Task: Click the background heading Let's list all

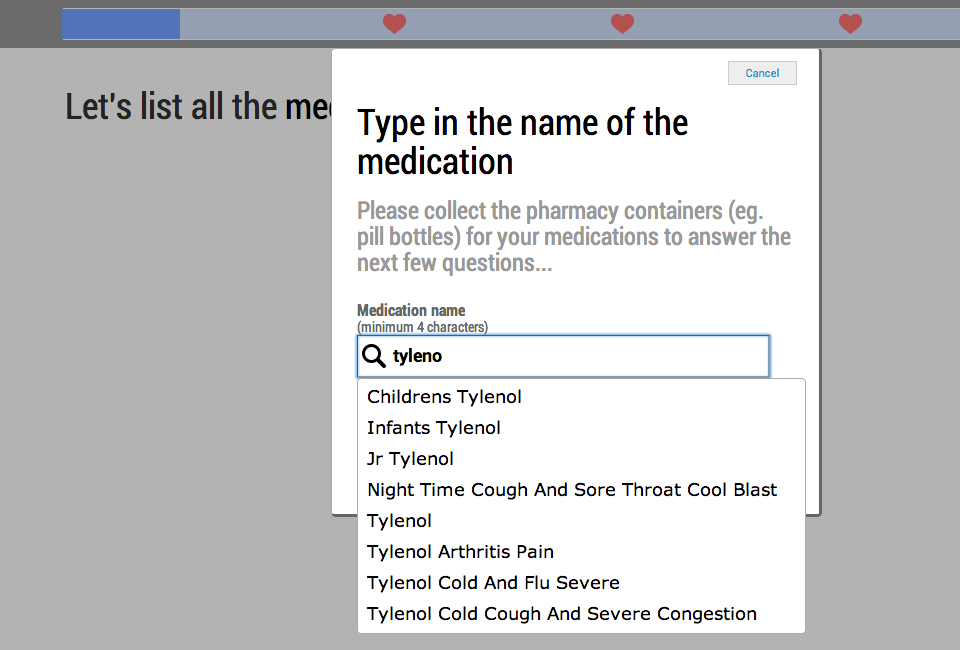Action: [198, 106]
